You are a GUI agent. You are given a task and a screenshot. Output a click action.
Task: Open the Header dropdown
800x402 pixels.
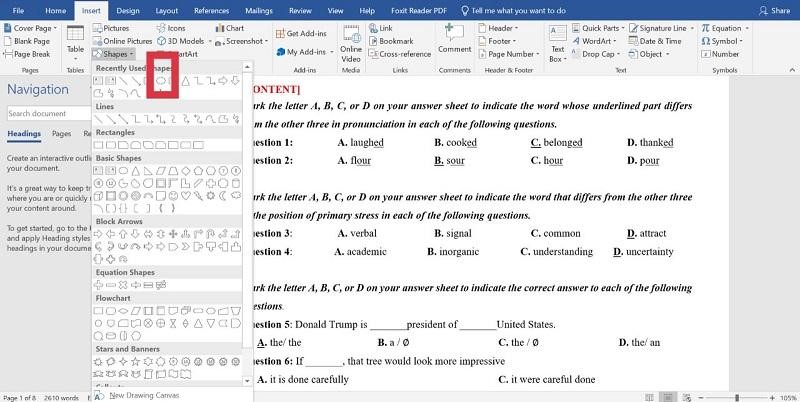tap(498, 28)
